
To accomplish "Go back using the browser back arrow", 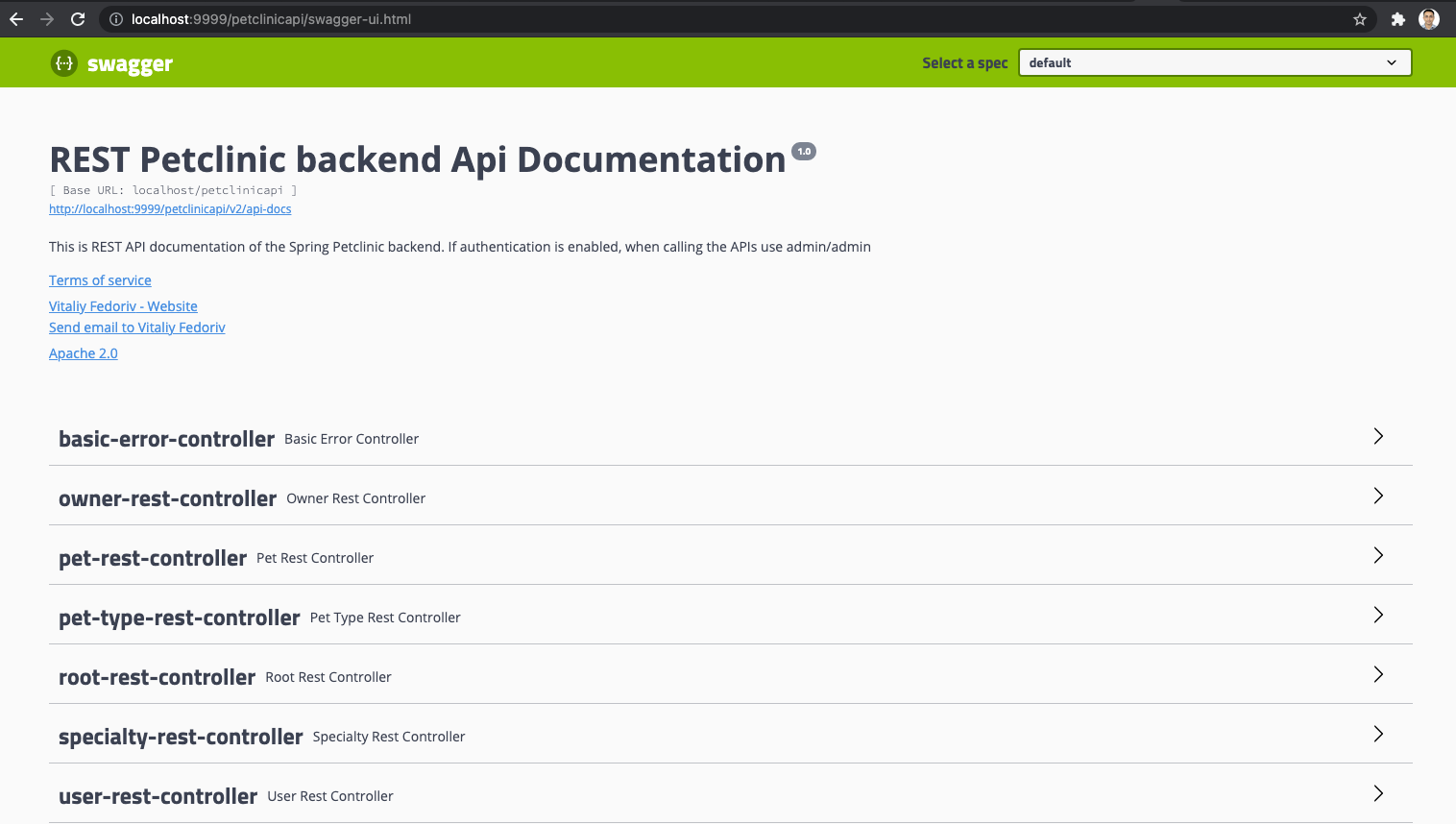I will click(x=16, y=19).
